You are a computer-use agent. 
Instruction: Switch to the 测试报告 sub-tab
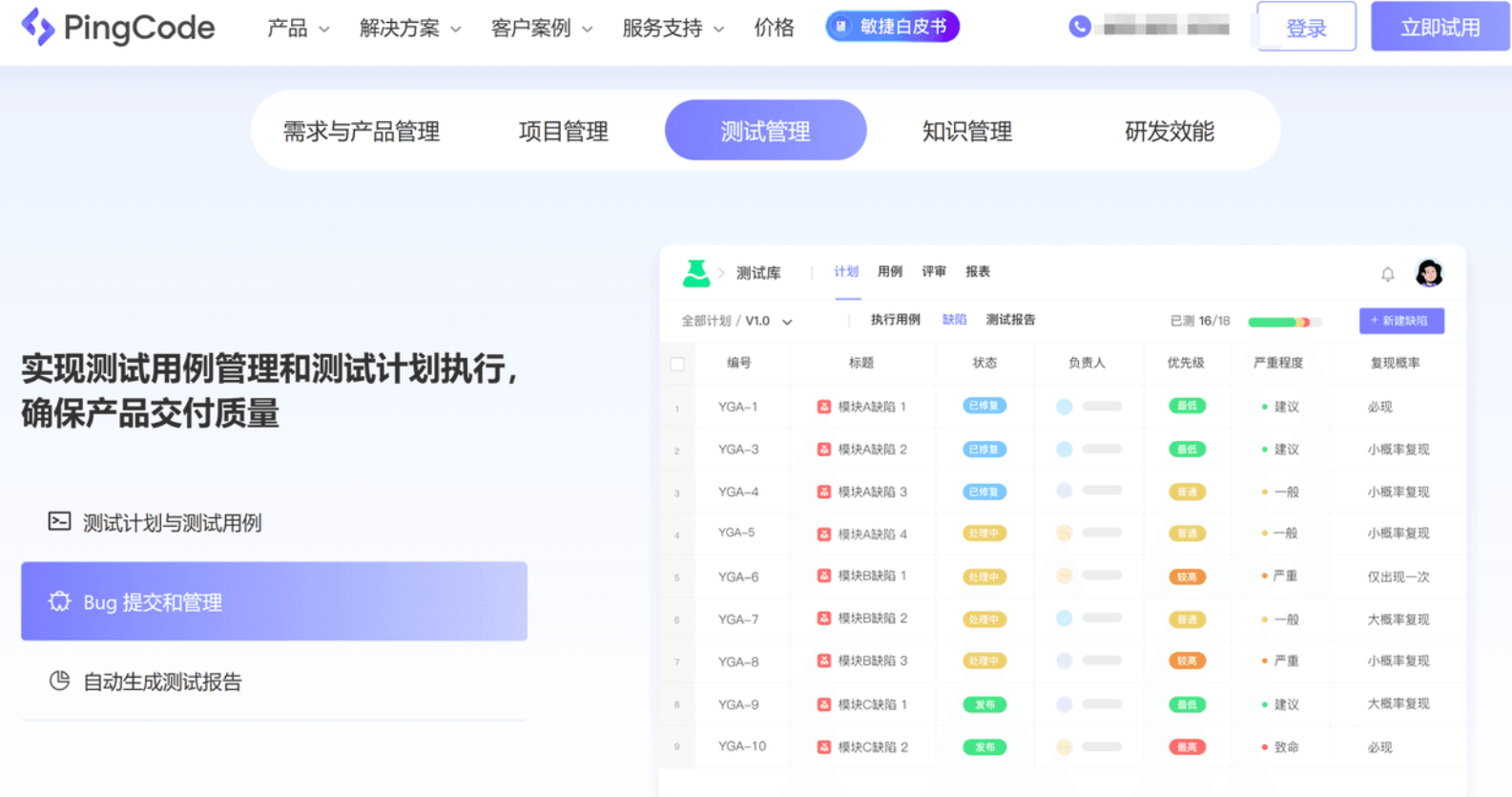(1011, 320)
